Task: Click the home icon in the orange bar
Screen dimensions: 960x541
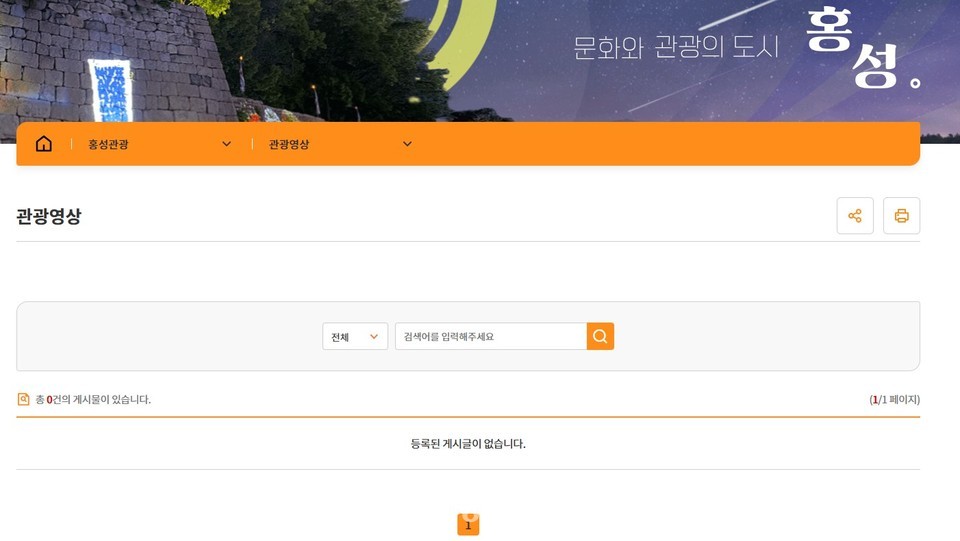Action: [43, 144]
